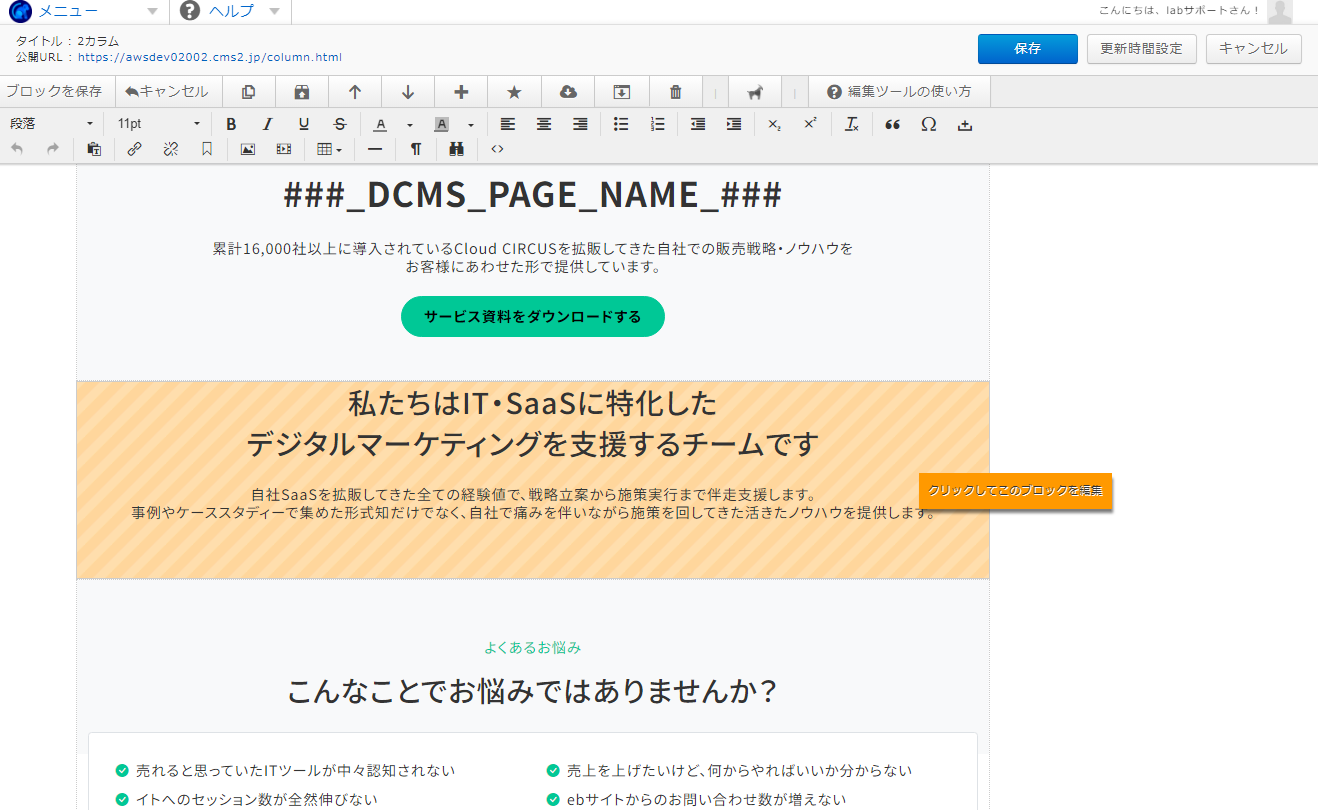Add a new block with plus icon
Viewport: 1318px width, 810px height.
[x=461, y=92]
